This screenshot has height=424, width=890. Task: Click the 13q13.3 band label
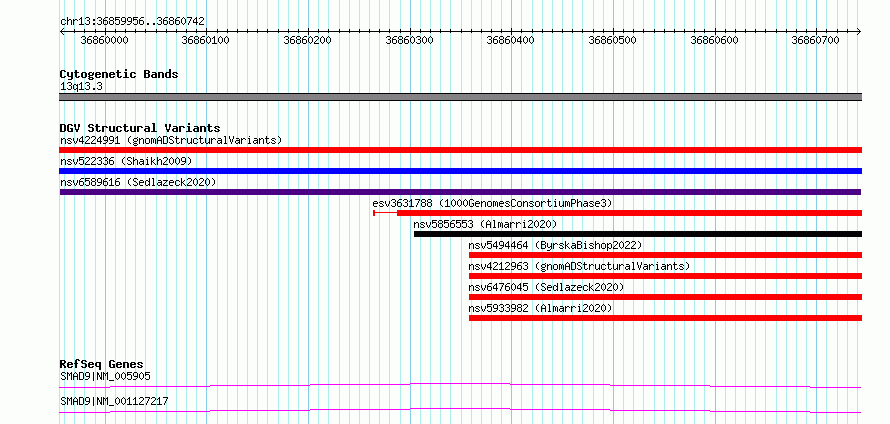pyautogui.click(x=81, y=87)
